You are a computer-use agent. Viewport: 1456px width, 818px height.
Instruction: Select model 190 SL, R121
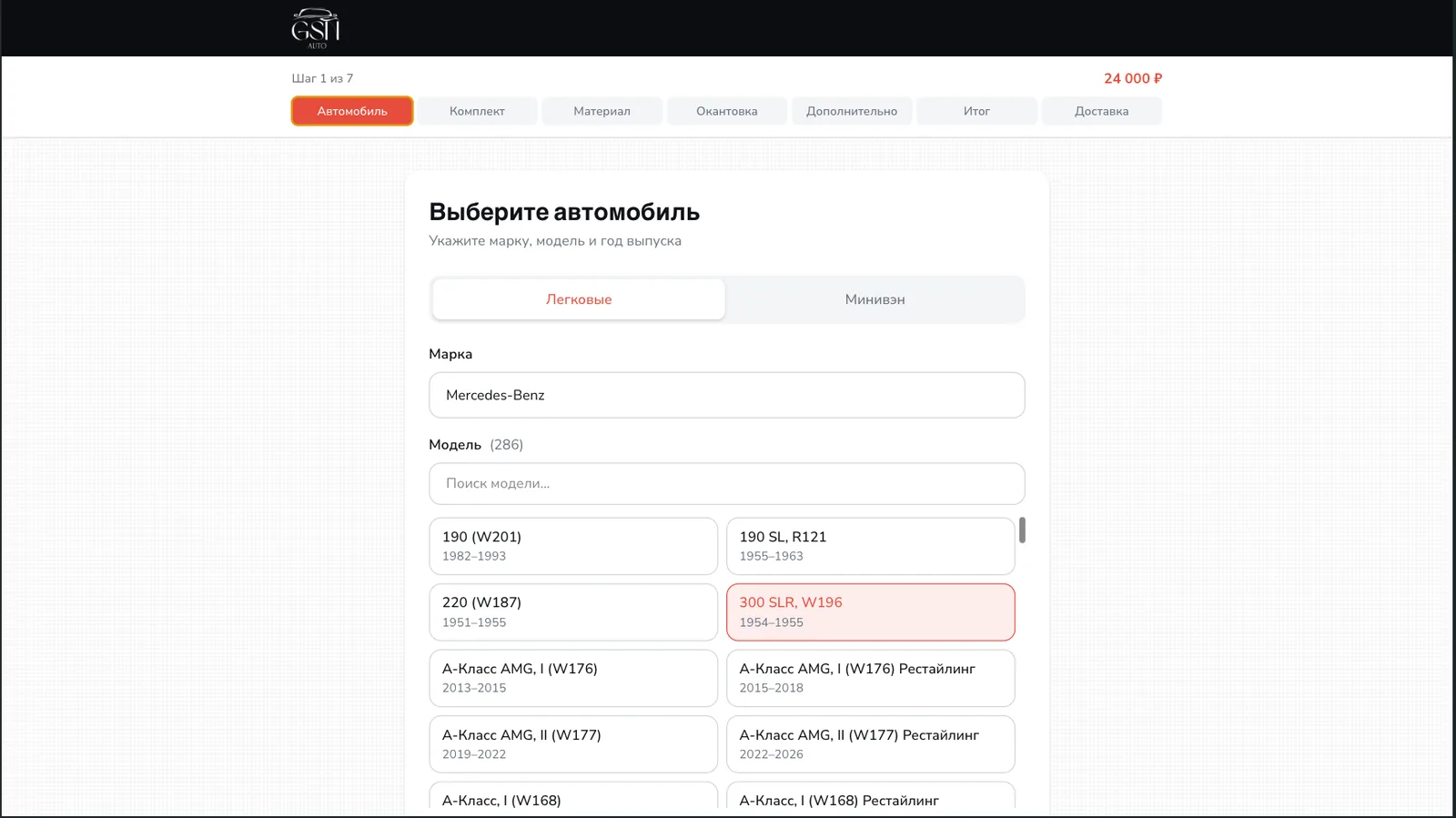[x=871, y=546]
